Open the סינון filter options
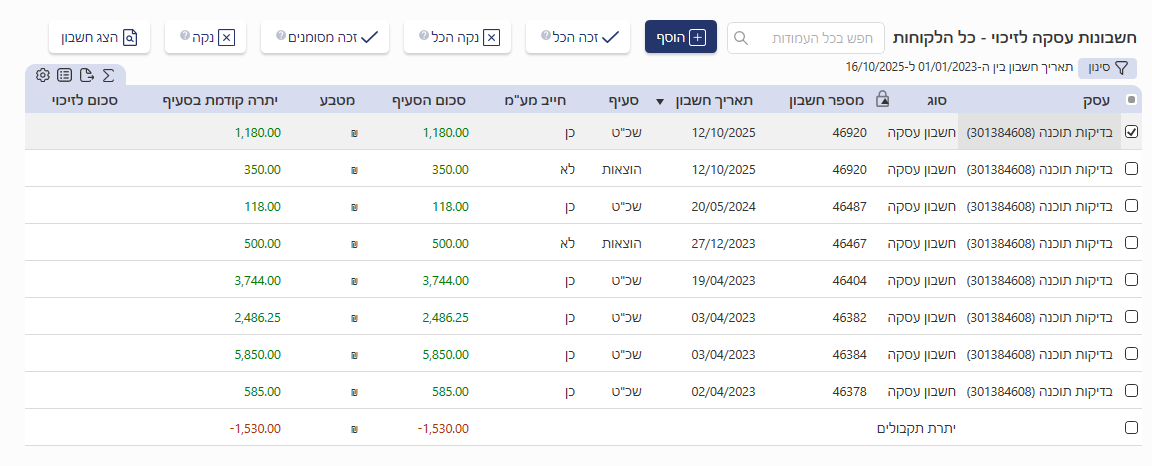This screenshot has height=466, width=1152. pos(1110,67)
